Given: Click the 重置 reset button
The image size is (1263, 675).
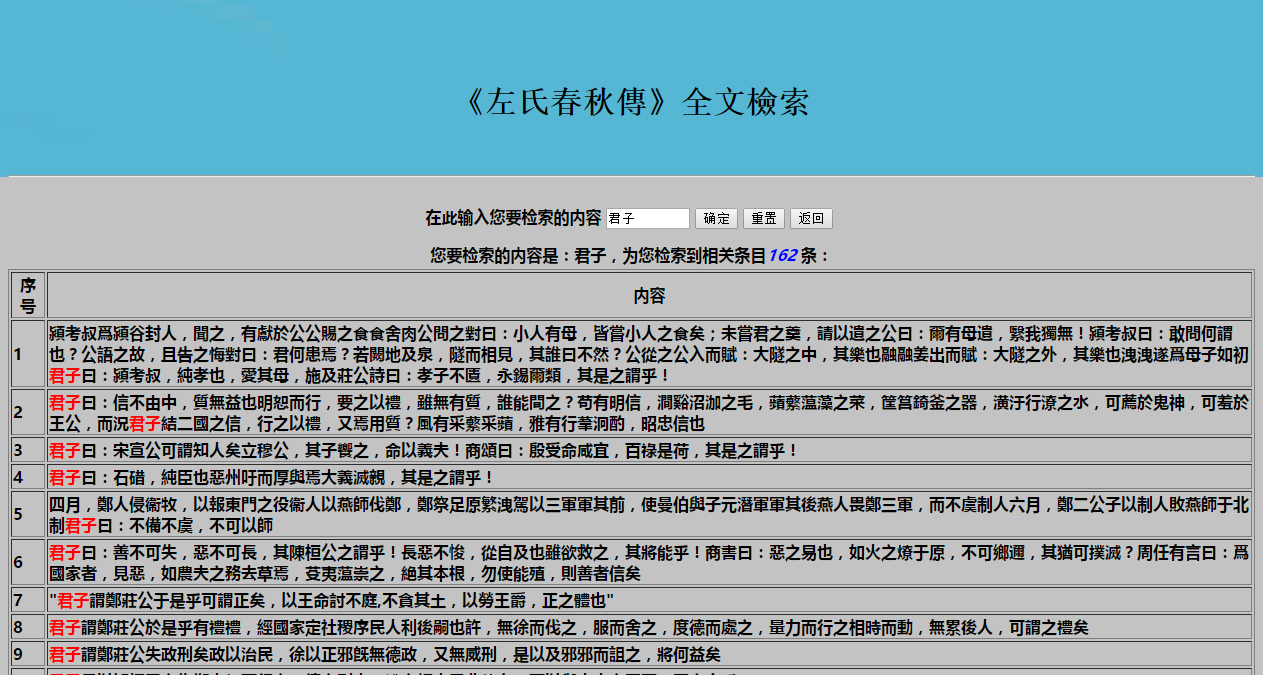Looking at the screenshot, I should [763, 219].
